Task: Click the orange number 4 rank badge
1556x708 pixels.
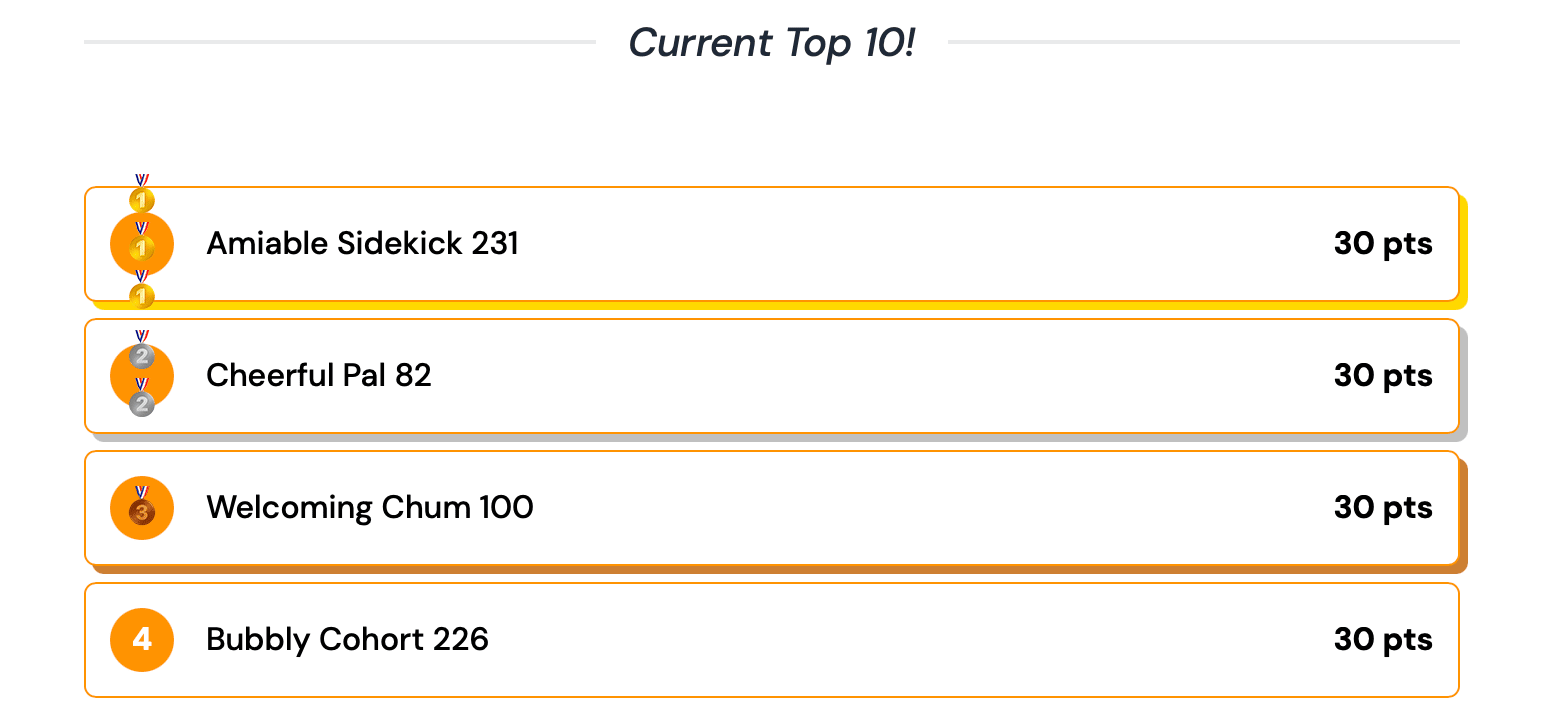Action: [x=142, y=639]
